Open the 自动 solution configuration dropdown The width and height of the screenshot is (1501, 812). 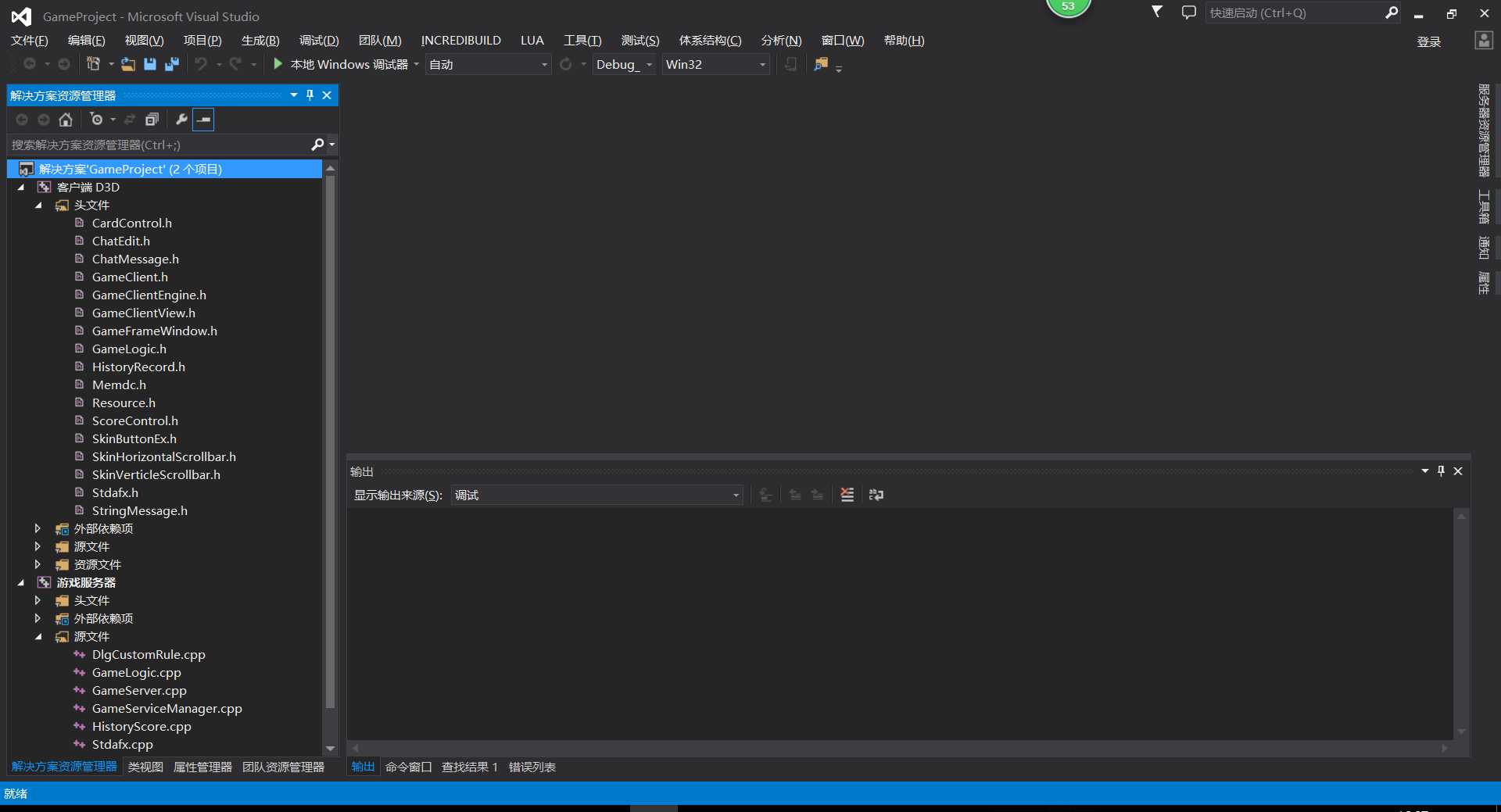point(488,64)
